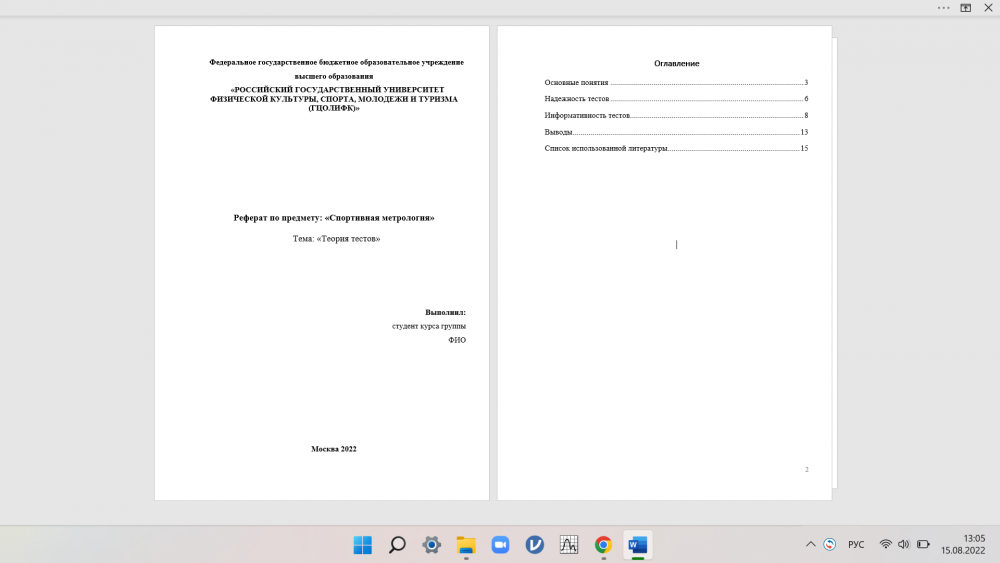The width and height of the screenshot is (1000, 563).
Task: Switch to Google Chrome on taskbar
Action: [x=603, y=545]
